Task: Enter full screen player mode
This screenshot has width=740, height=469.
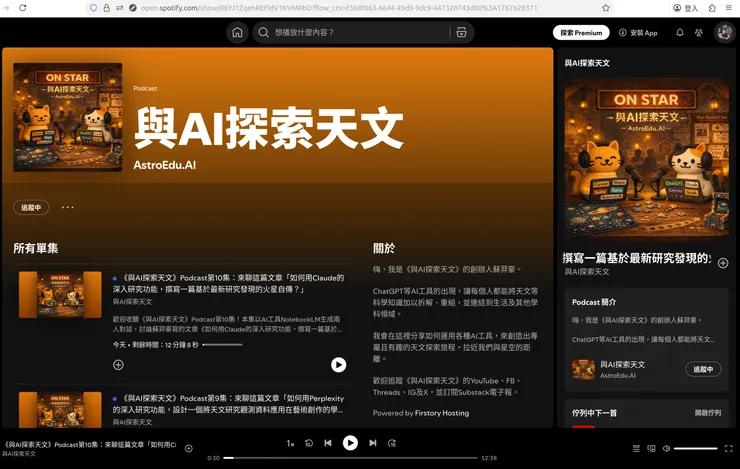Action: point(729,448)
